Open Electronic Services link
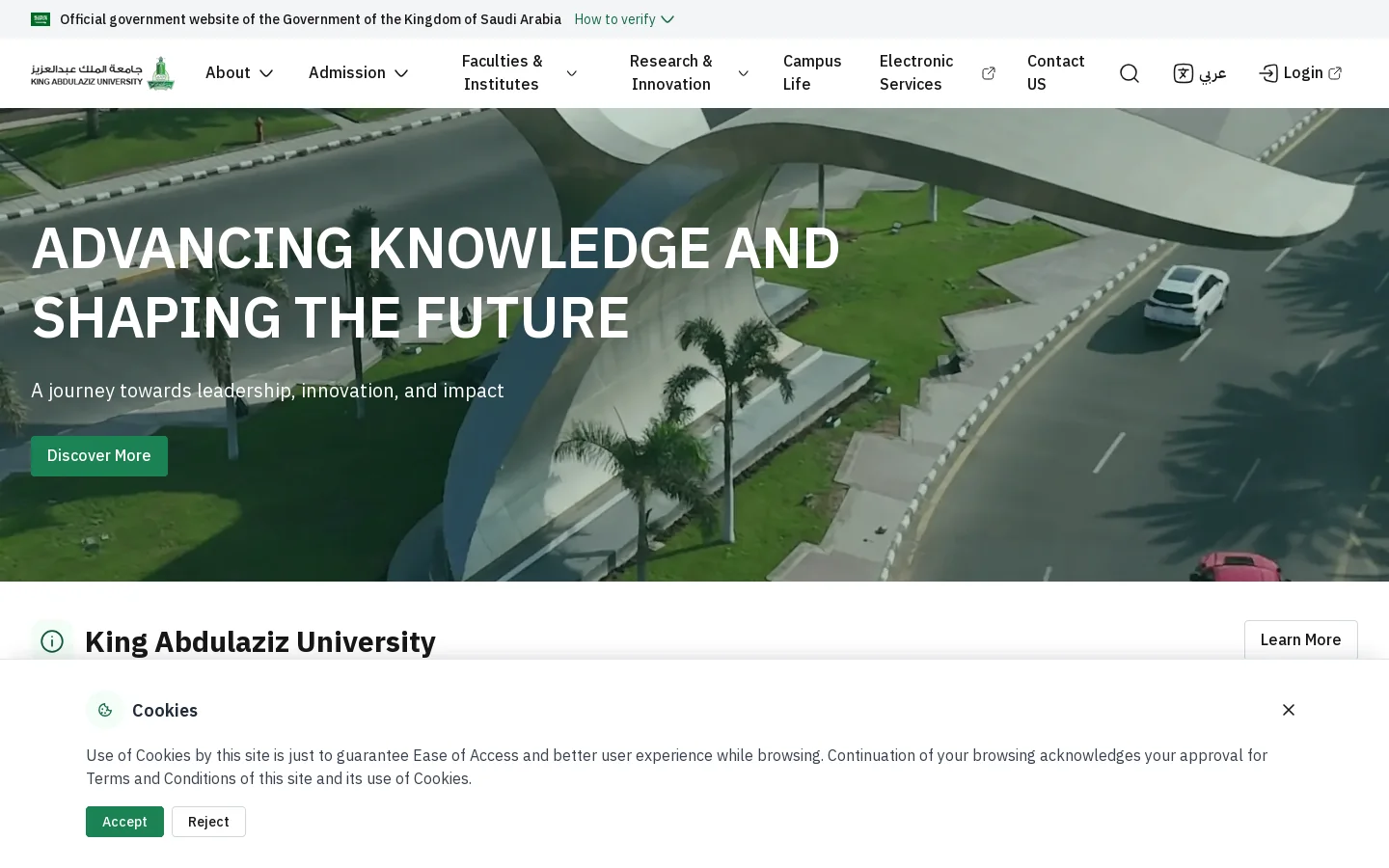Viewport: 1389px width, 868px height. tap(916, 73)
